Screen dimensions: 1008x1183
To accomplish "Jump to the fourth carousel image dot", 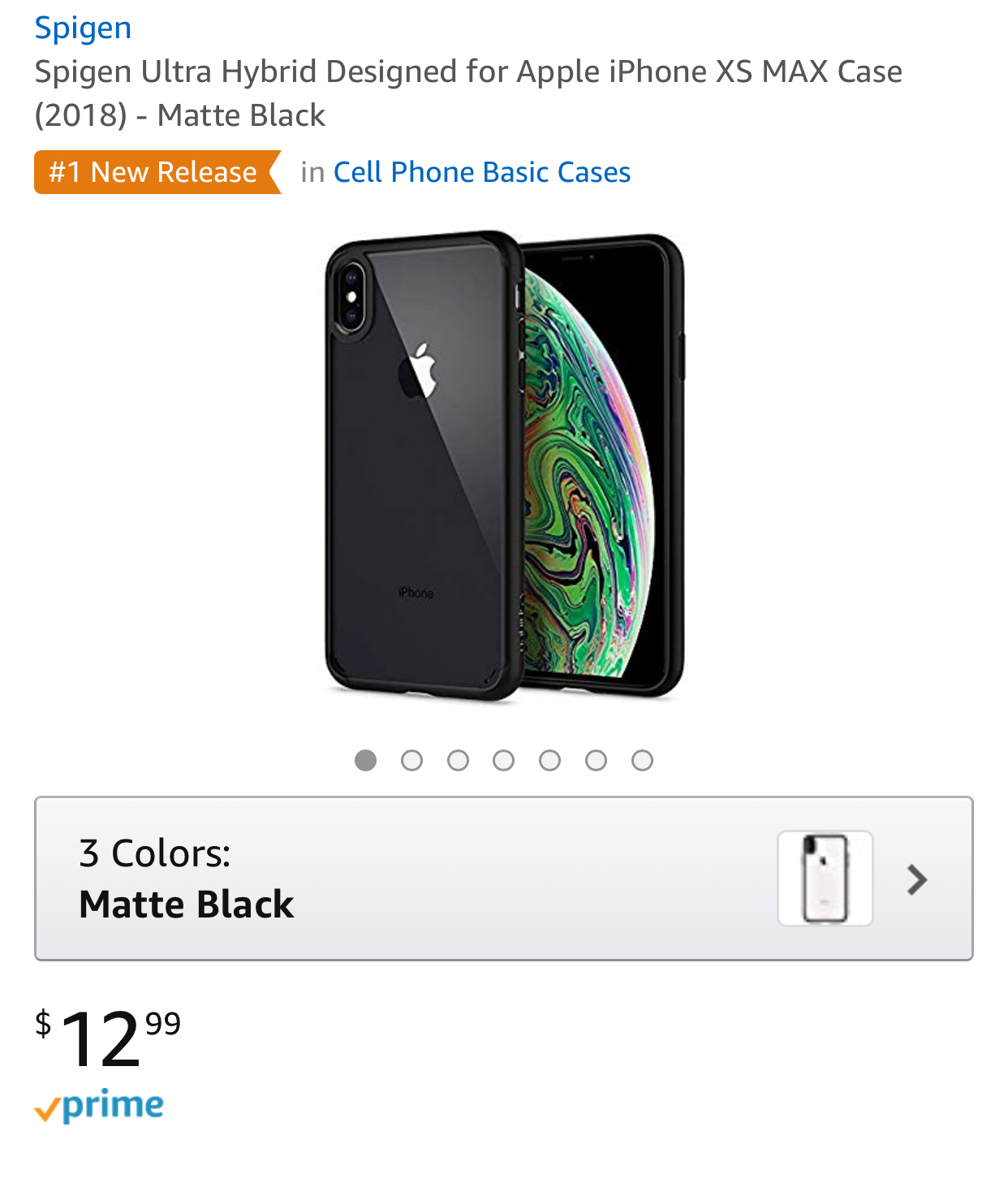I will [x=504, y=760].
